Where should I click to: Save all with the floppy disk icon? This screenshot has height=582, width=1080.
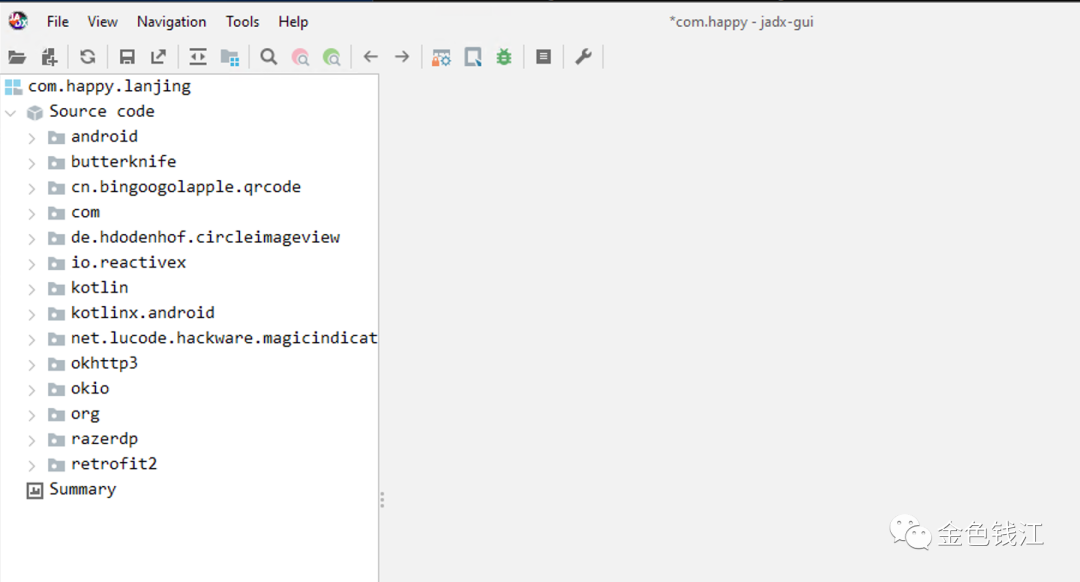[x=127, y=56]
